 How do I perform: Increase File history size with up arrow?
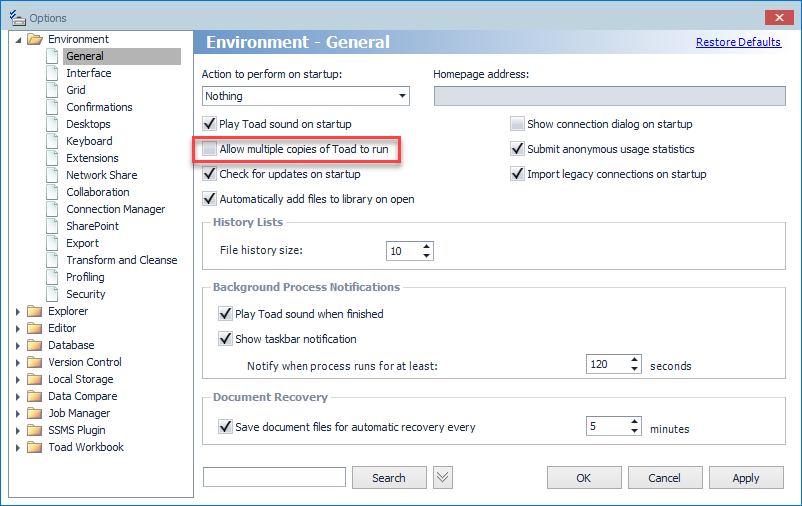pyautogui.click(x=427, y=247)
